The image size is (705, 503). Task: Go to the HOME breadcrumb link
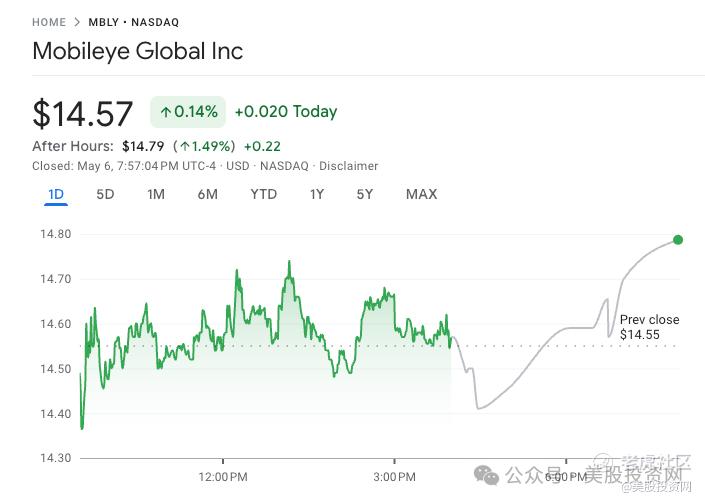49,22
